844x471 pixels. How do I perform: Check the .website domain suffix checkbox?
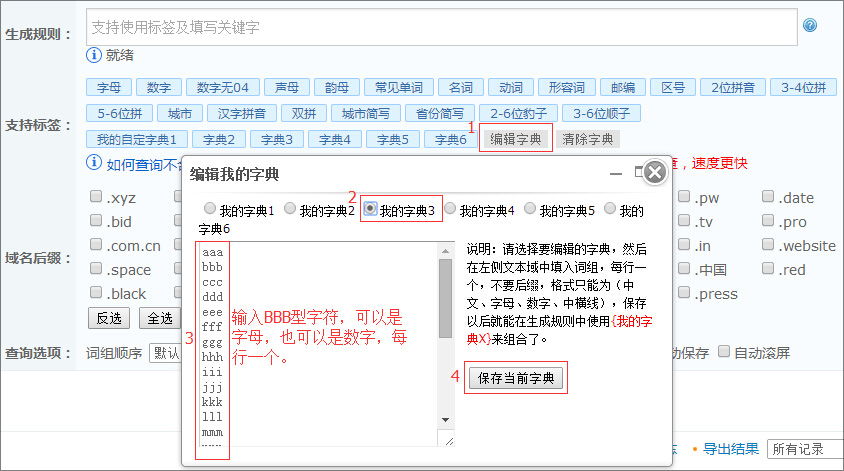[768, 246]
